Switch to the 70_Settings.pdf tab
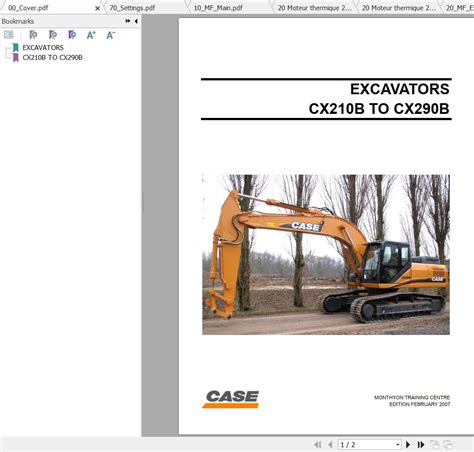Screen dimensions: 474x452 pyautogui.click(x=132, y=8)
